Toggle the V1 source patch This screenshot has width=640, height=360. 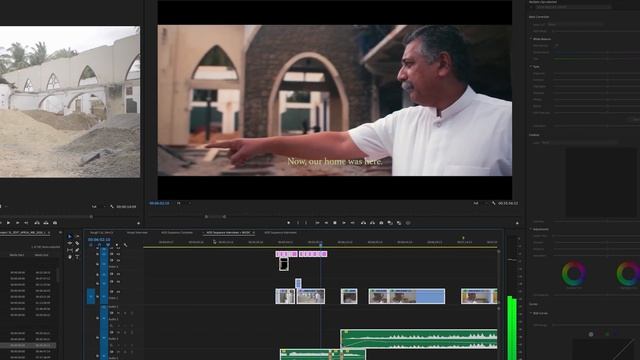coord(91,296)
